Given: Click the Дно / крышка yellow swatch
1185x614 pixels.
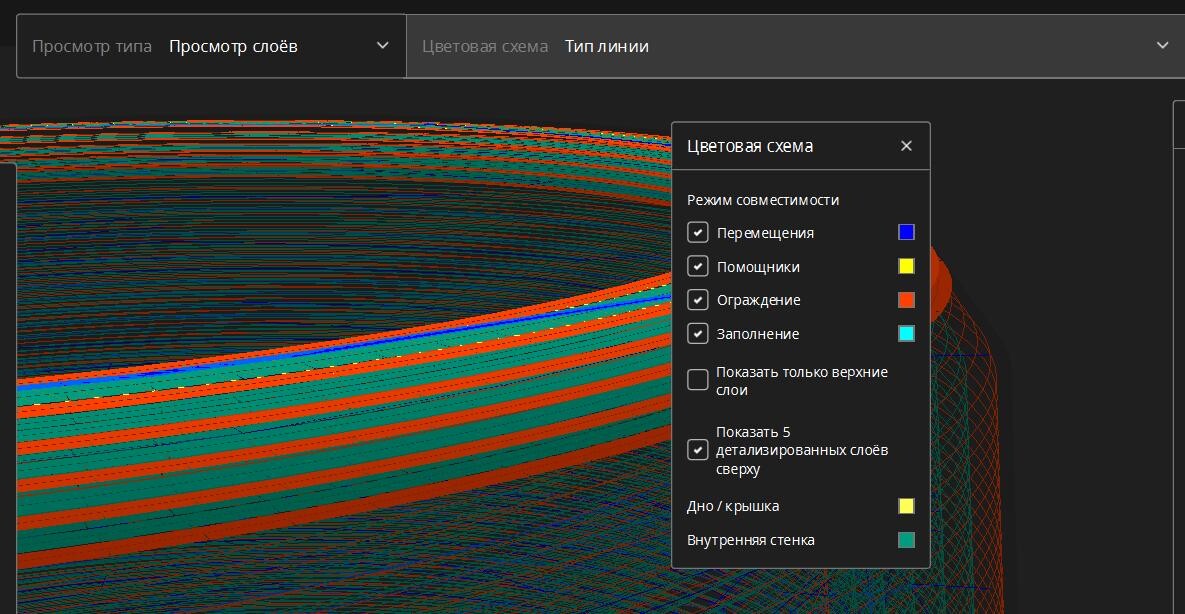Looking at the screenshot, I should 906,506.
